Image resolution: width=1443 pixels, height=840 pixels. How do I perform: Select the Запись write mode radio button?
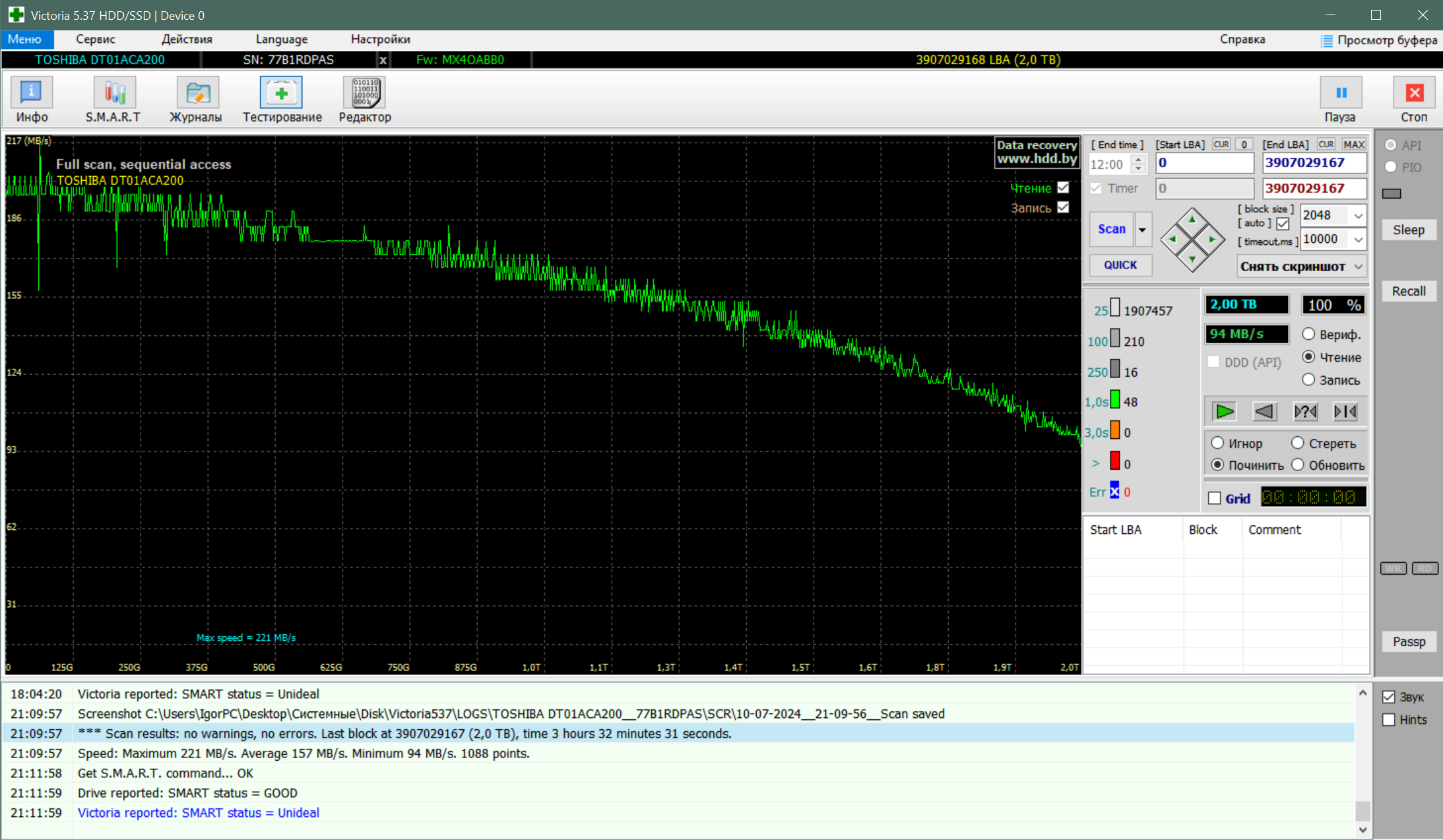1309,379
